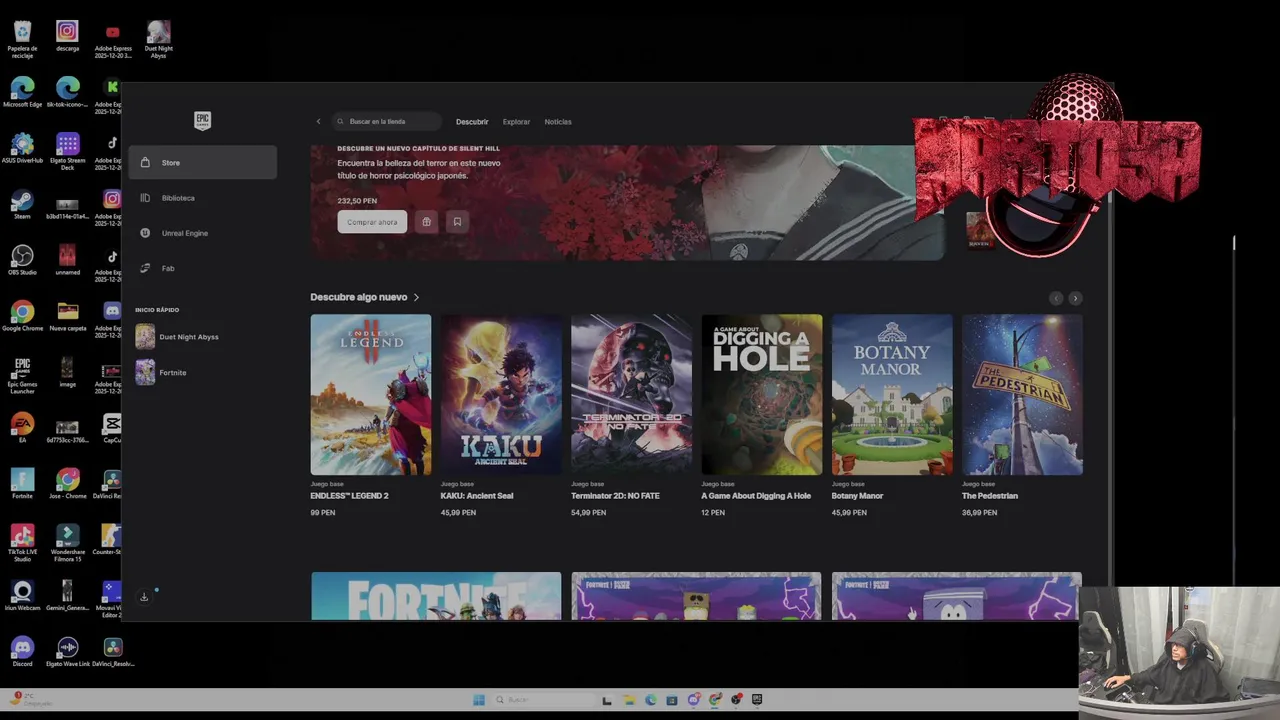Open the Windows Start button
1280x720 pixels.
coord(479,700)
